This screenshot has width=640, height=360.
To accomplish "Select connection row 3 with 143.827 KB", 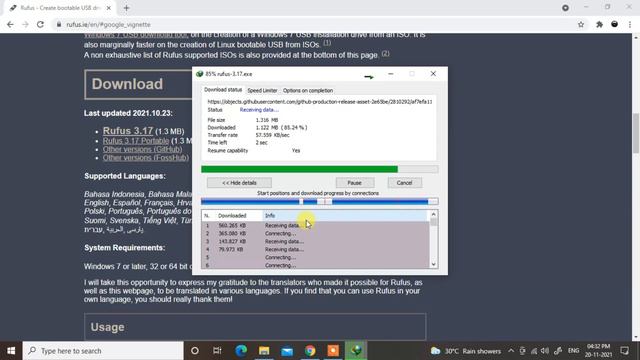I will (x=315, y=241).
